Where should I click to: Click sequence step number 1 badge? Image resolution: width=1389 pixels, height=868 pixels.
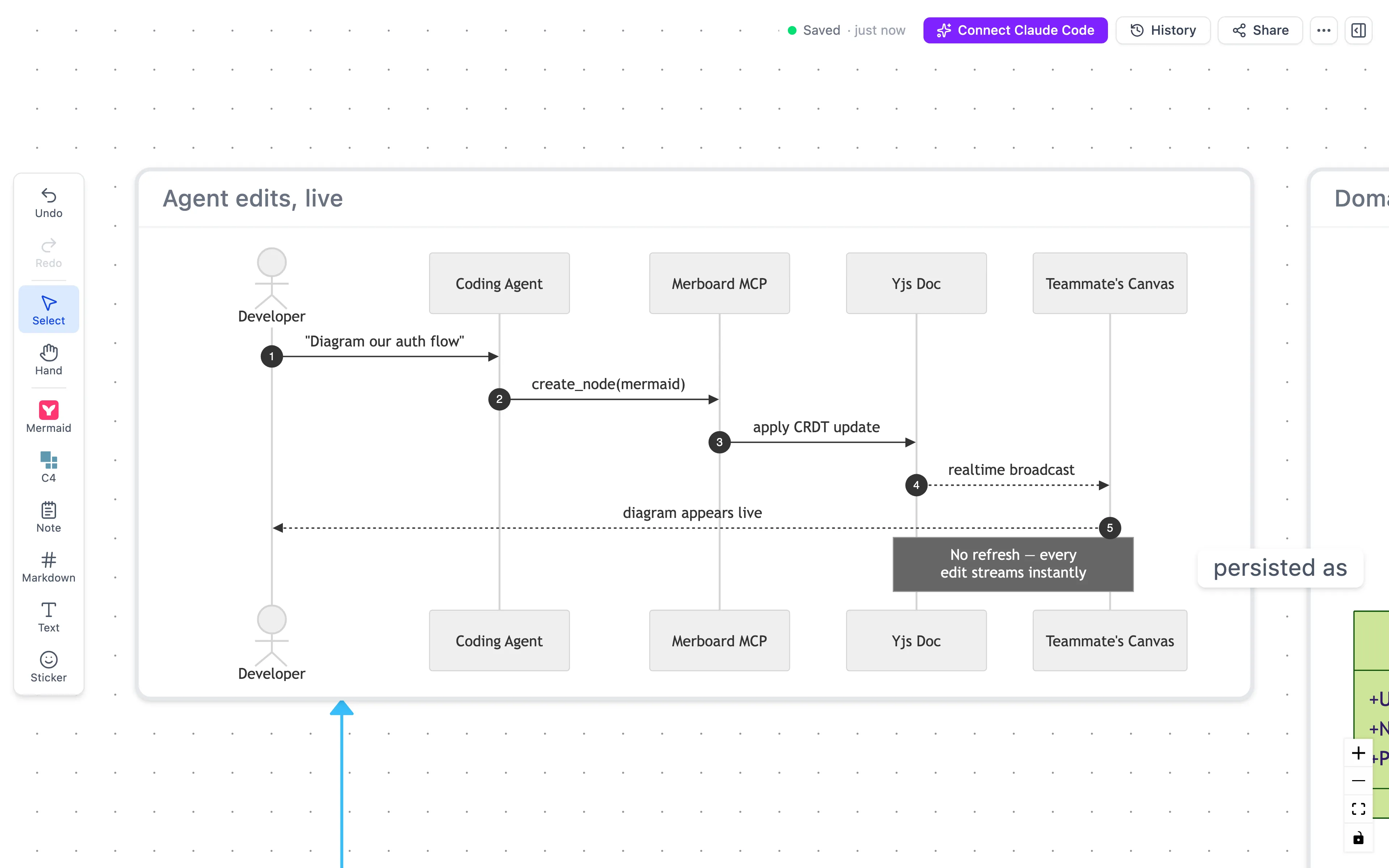272,357
